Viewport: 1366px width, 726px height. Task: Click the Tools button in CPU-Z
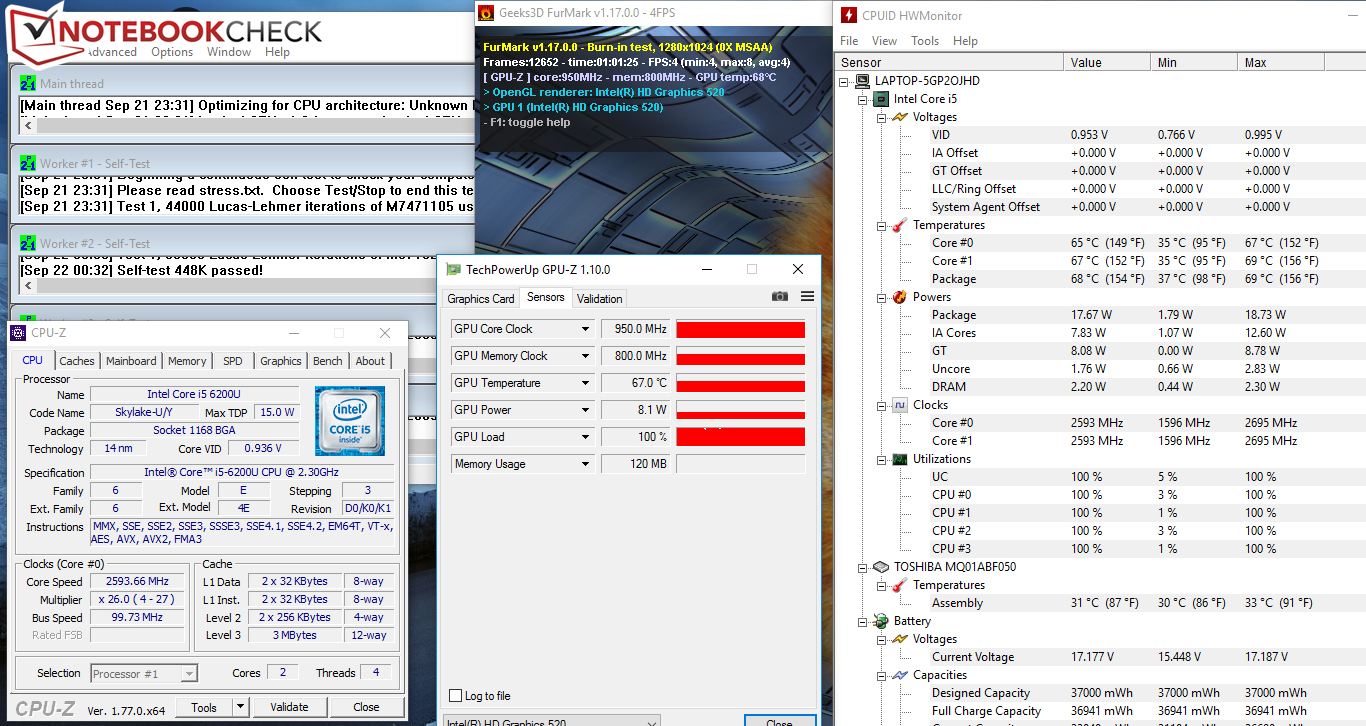204,707
